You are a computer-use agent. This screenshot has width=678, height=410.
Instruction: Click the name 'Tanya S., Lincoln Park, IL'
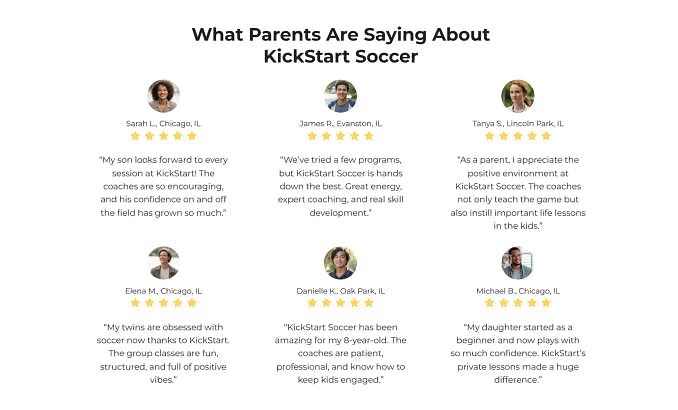pos(517,123)
